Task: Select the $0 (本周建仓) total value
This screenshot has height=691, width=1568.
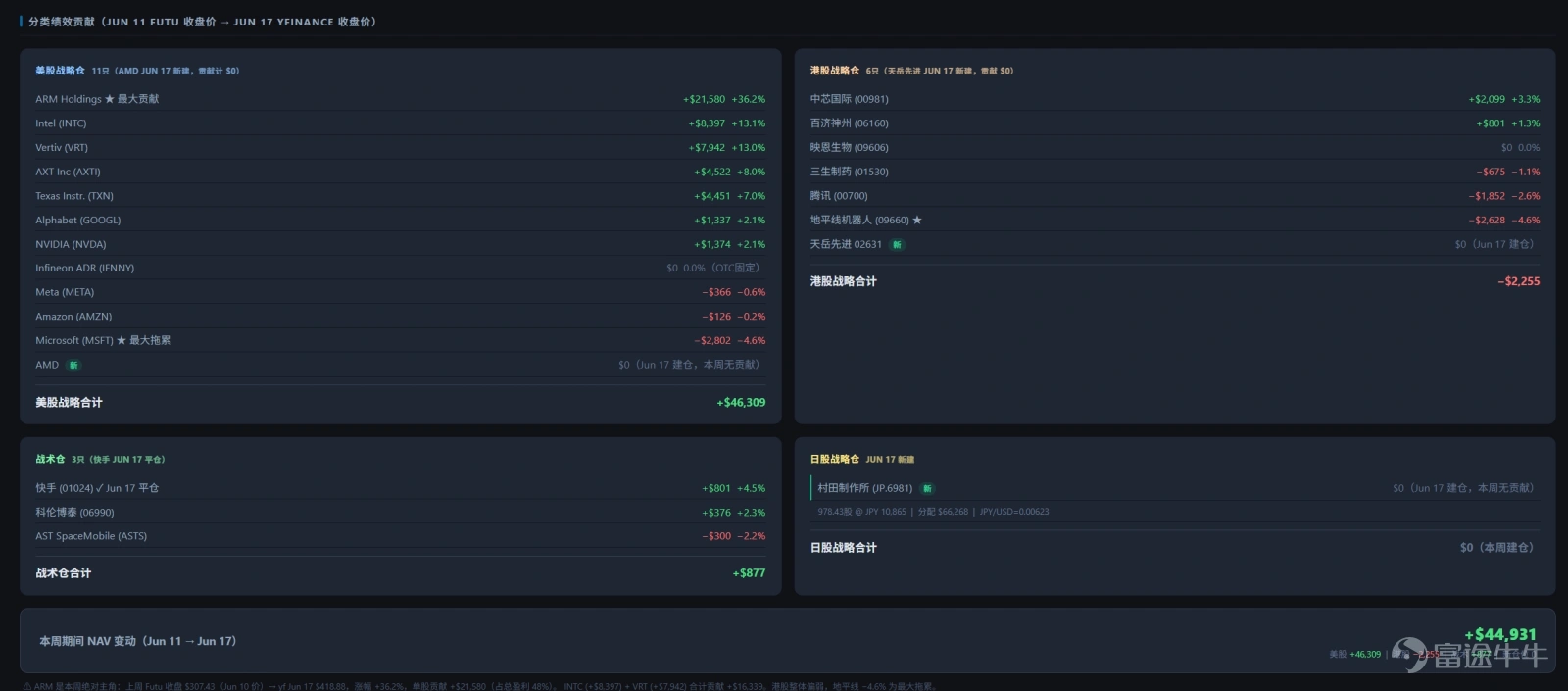Action: pyautogui.click(x=1496, y=548)
